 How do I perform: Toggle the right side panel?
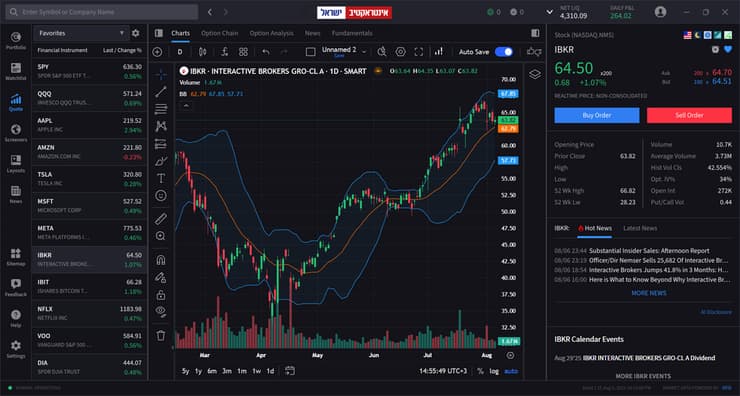tap(535, 33)
